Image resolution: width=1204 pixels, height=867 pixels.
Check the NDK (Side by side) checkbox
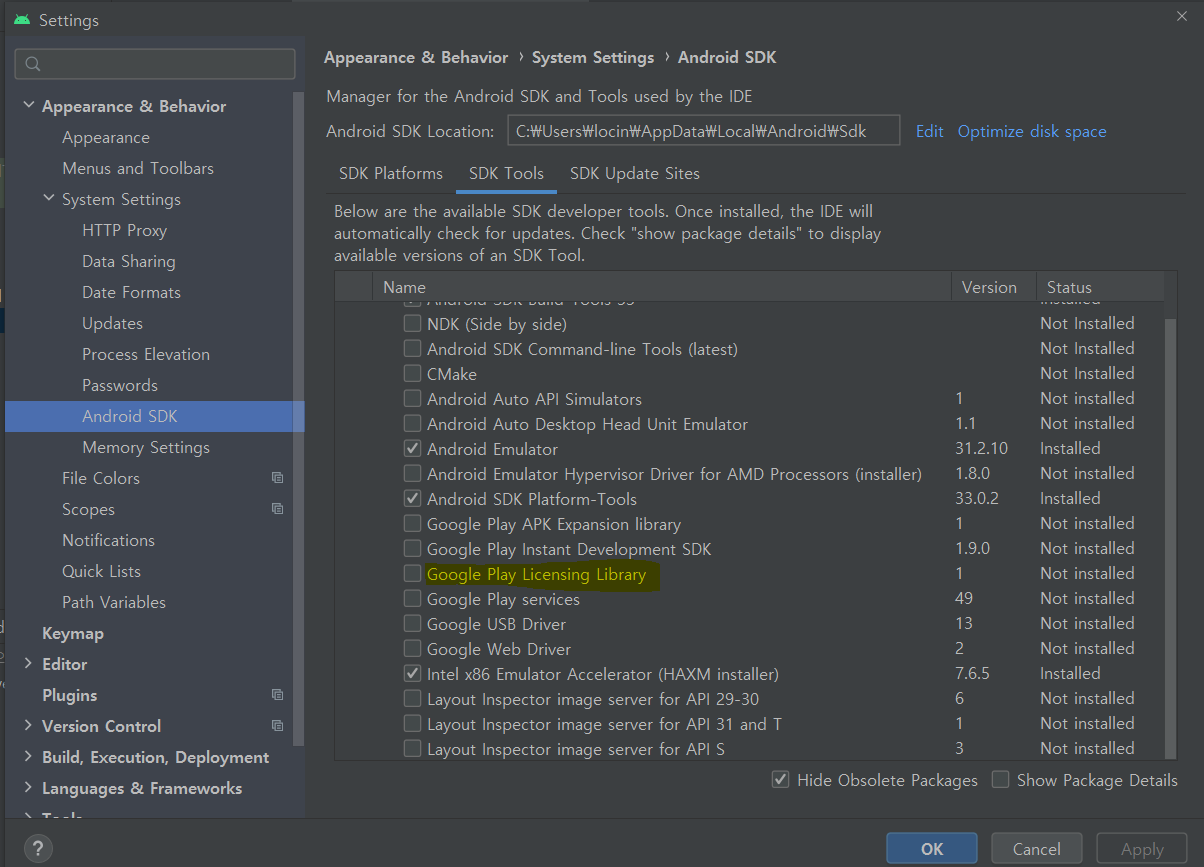click(412, 324)
